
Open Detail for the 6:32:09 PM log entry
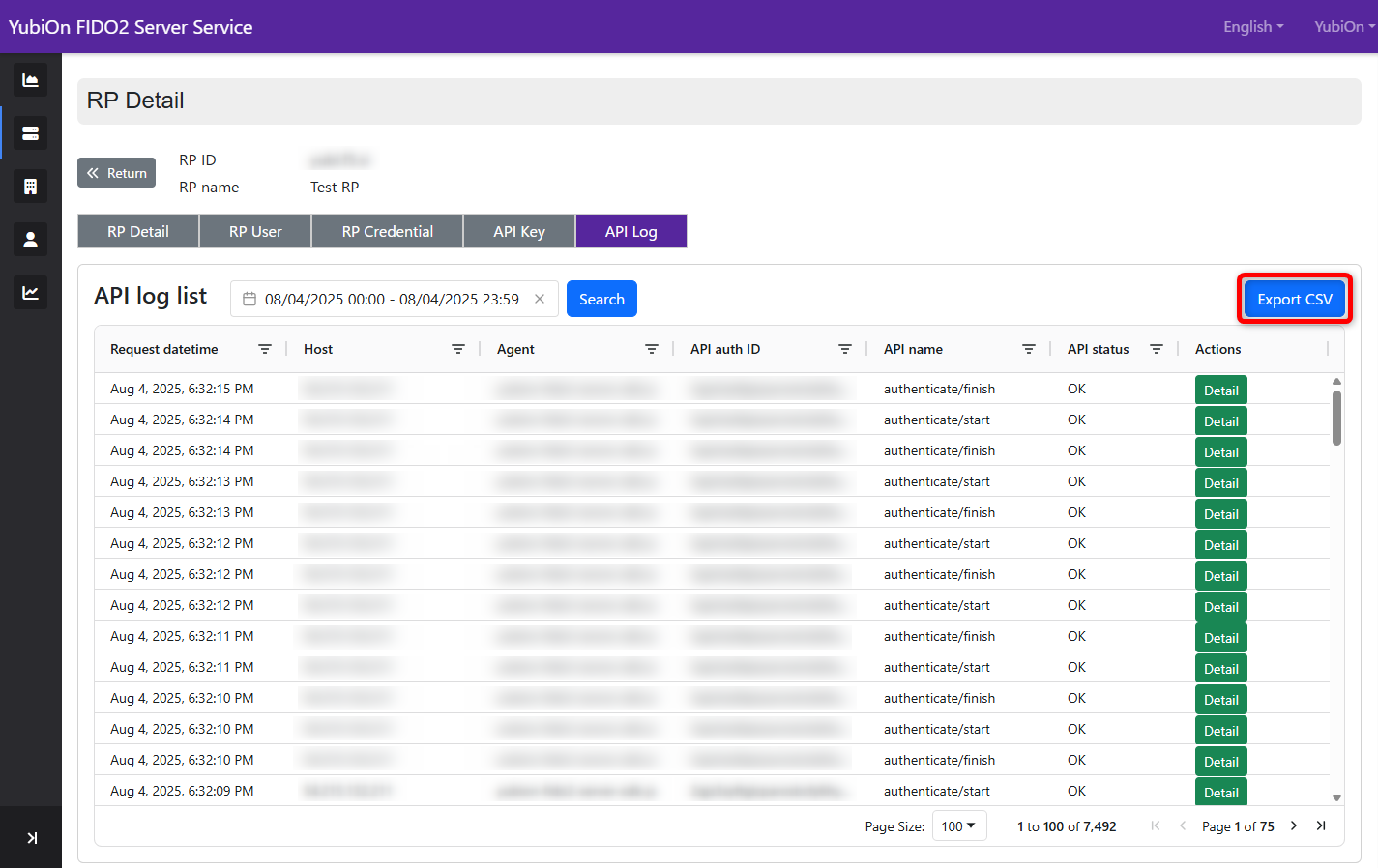[1221, 792]
